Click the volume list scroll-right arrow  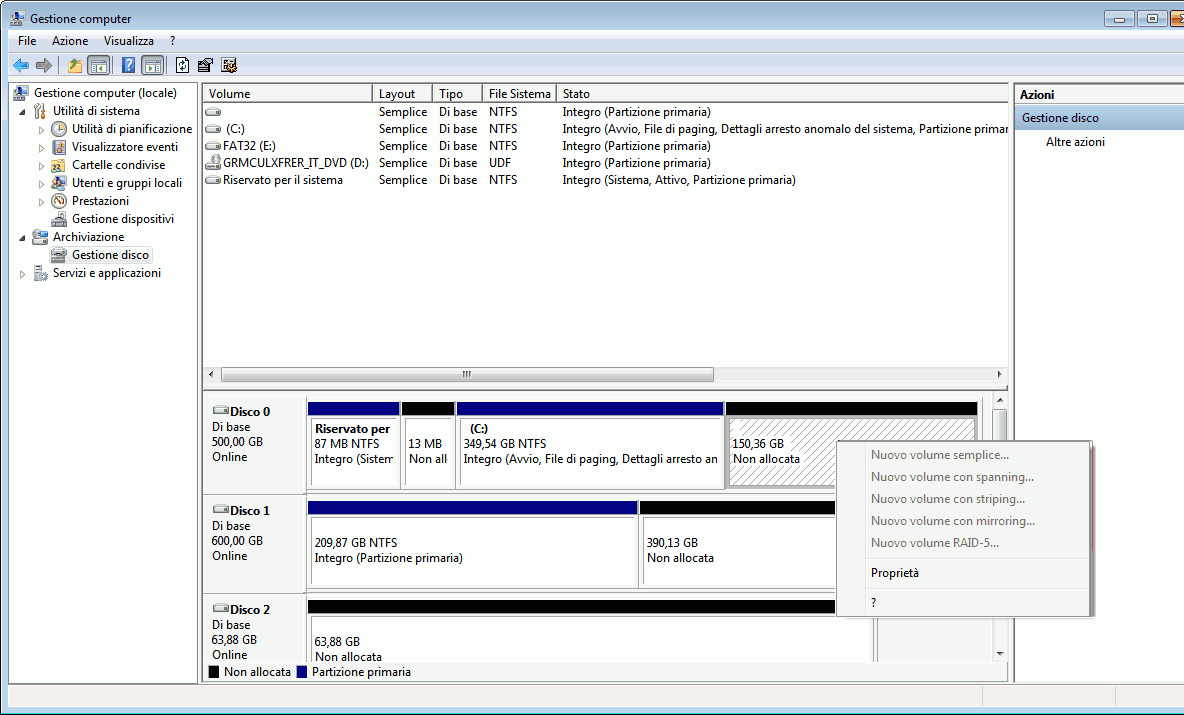point(999,374)
